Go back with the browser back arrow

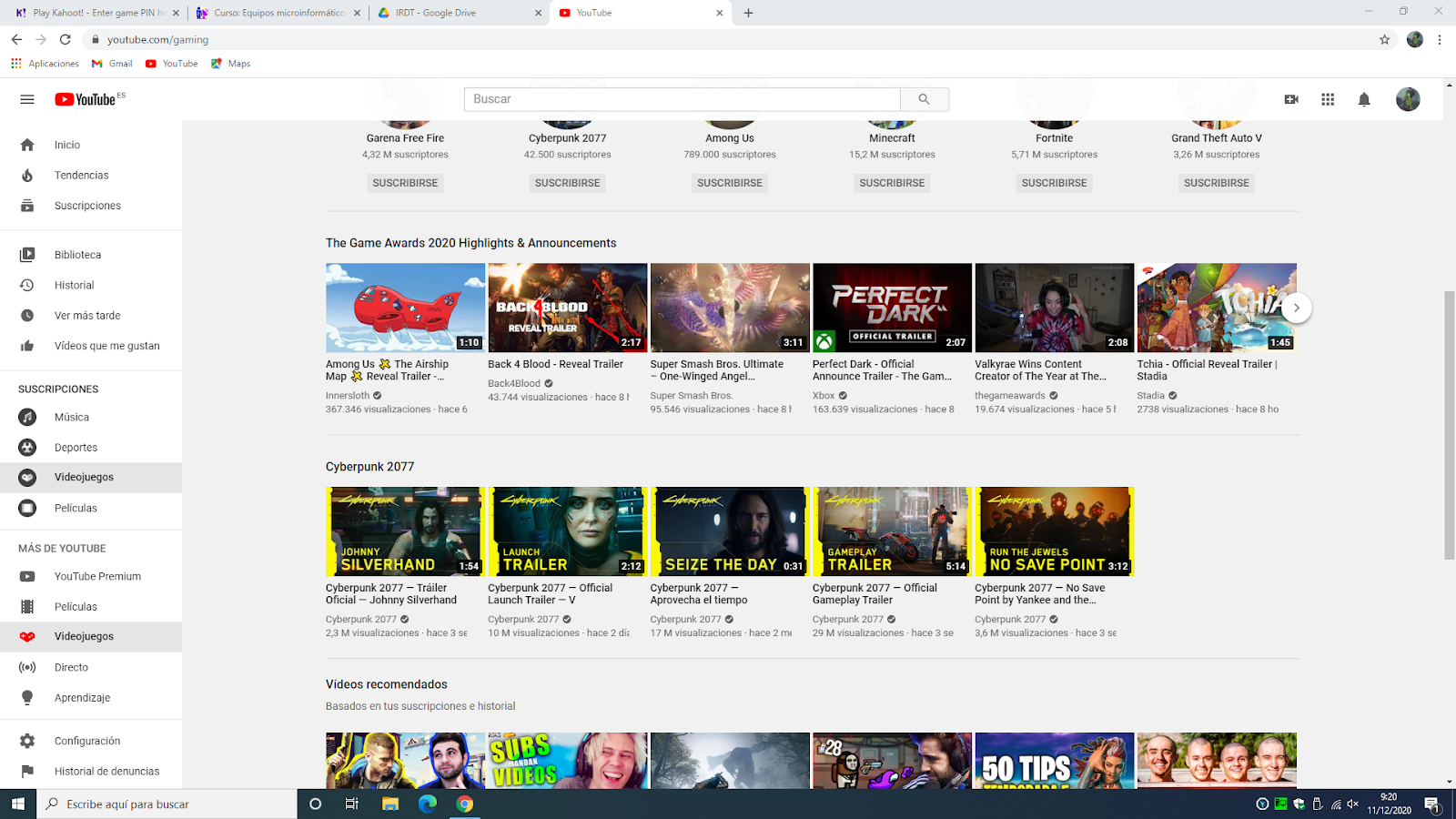coord(16,39)
